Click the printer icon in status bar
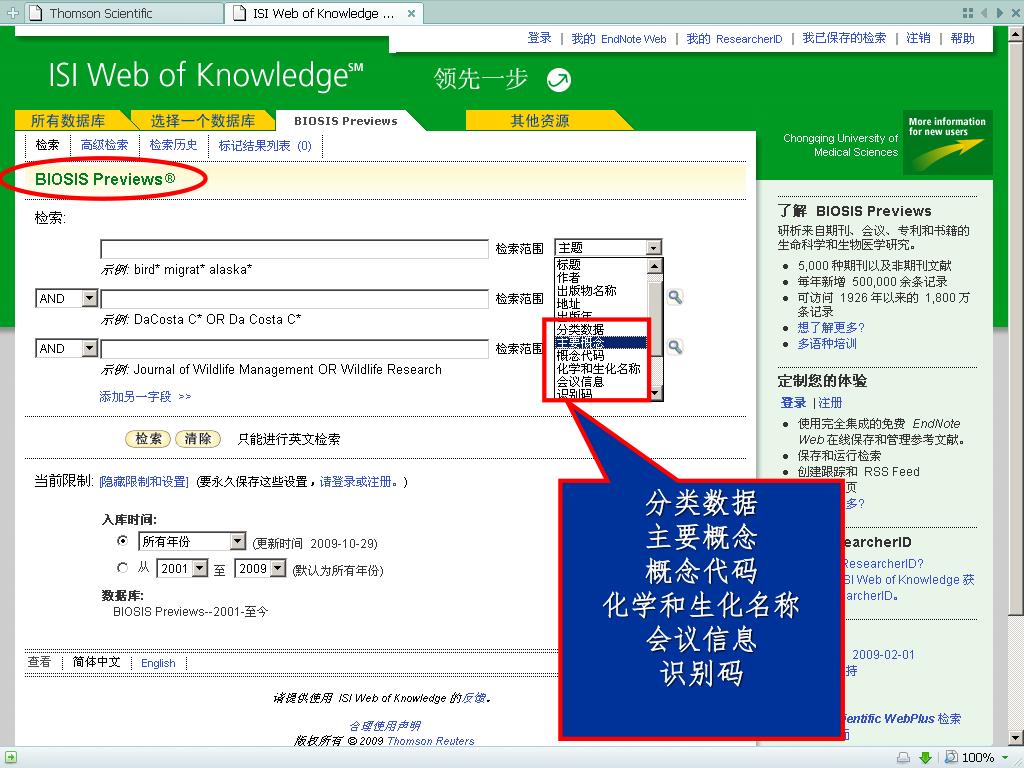 pos(904,758)
